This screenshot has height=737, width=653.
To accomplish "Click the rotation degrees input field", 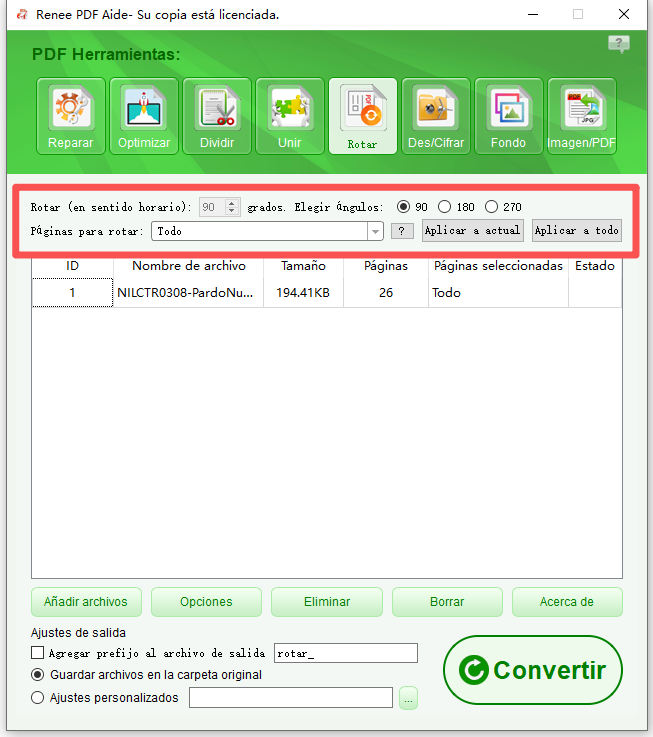I will (x=212, y=207).
